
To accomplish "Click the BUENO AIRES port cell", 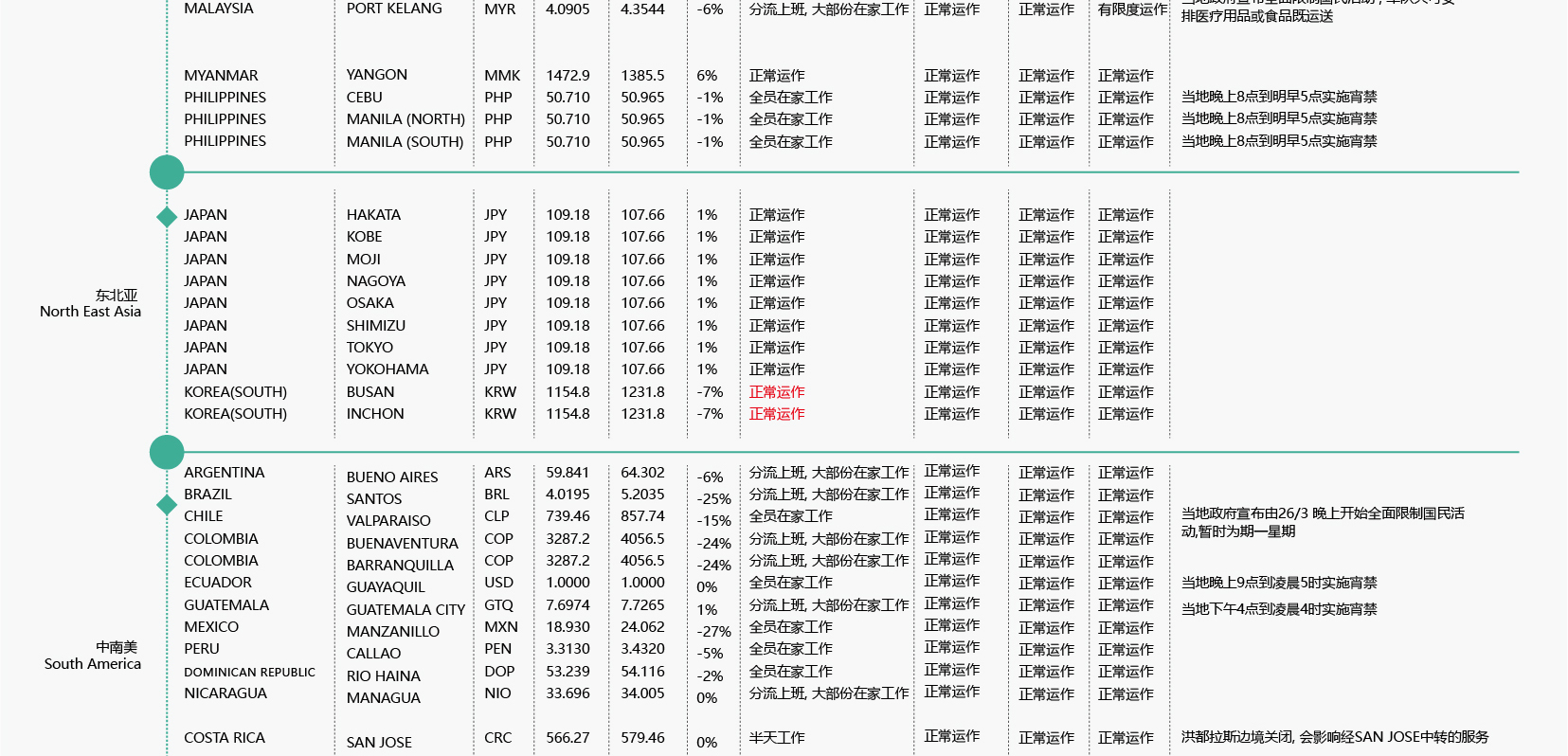I will pyautogui.click(x=392, y=477).
